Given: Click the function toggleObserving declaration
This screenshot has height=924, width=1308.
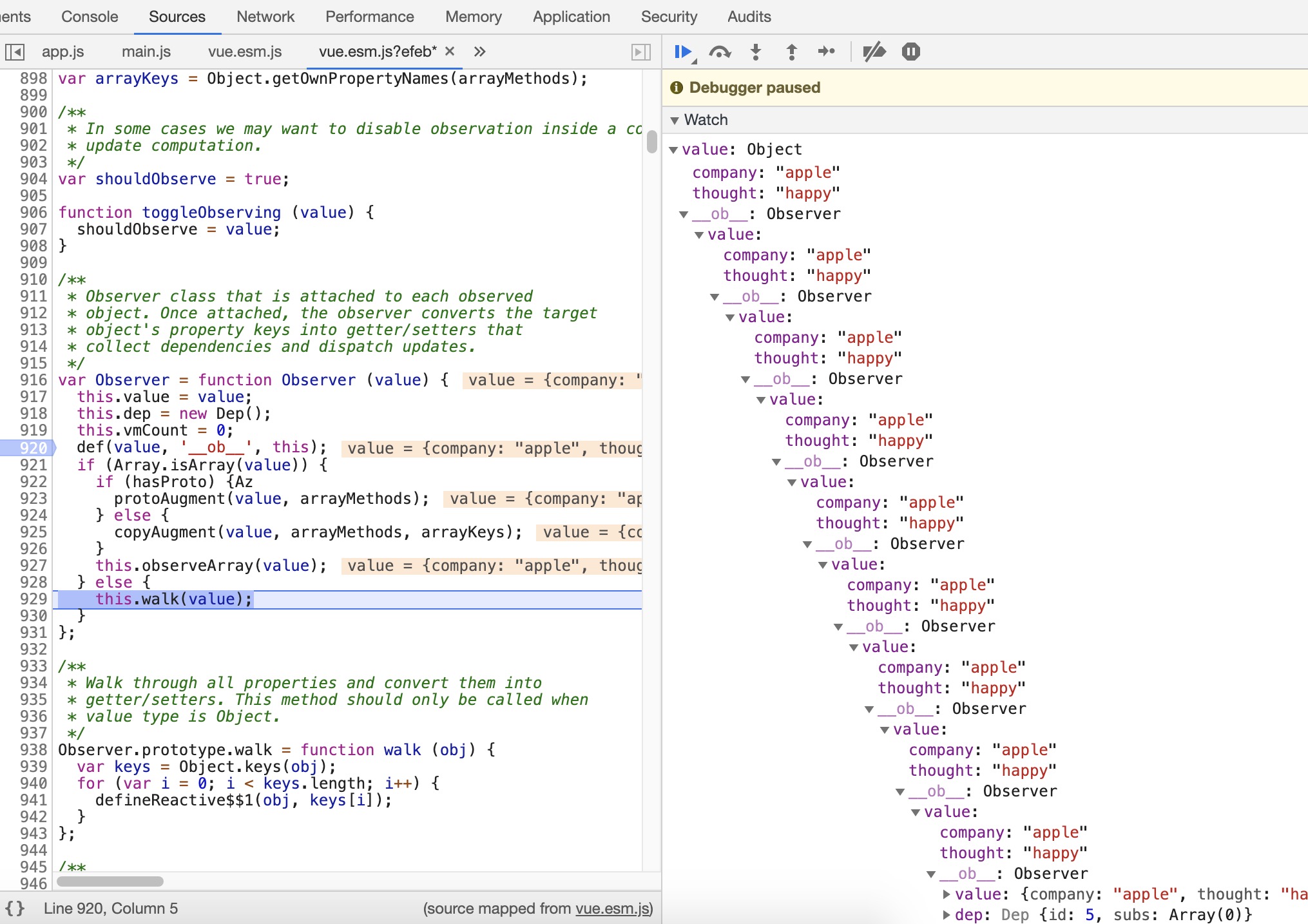Looking at the screenshot, I should [216, 213].
